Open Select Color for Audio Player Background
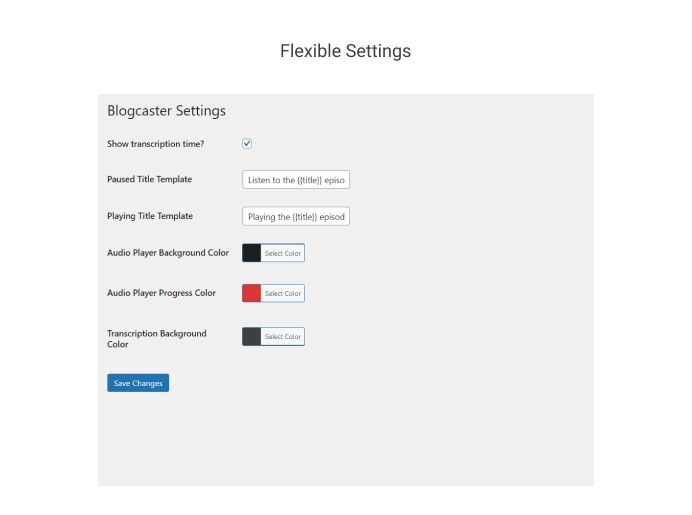The width and height of the screenshot is (692, 515). (282, 253)
